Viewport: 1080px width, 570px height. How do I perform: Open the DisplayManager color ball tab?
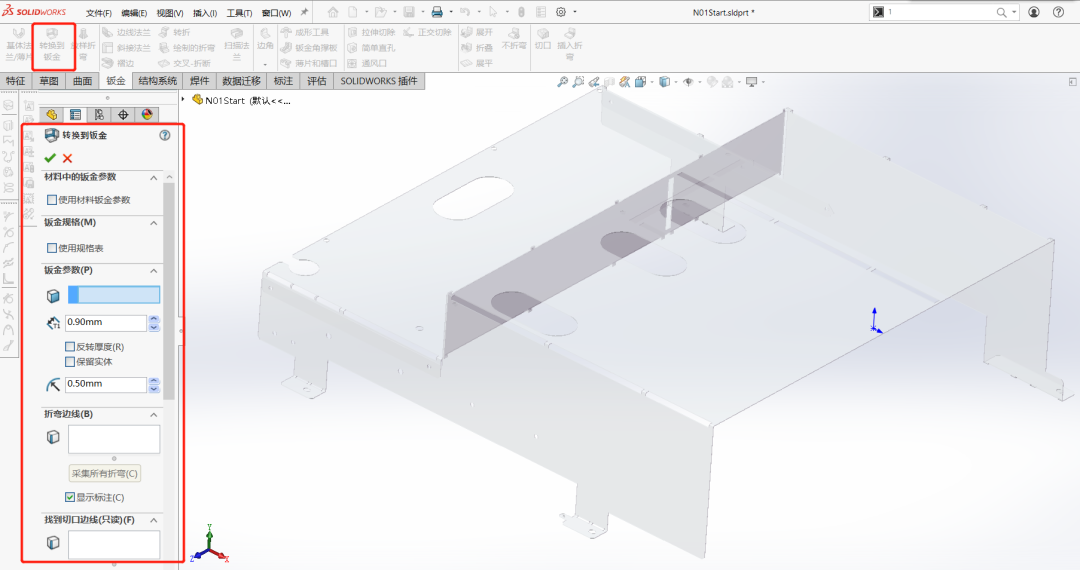[x=147, y=114]
